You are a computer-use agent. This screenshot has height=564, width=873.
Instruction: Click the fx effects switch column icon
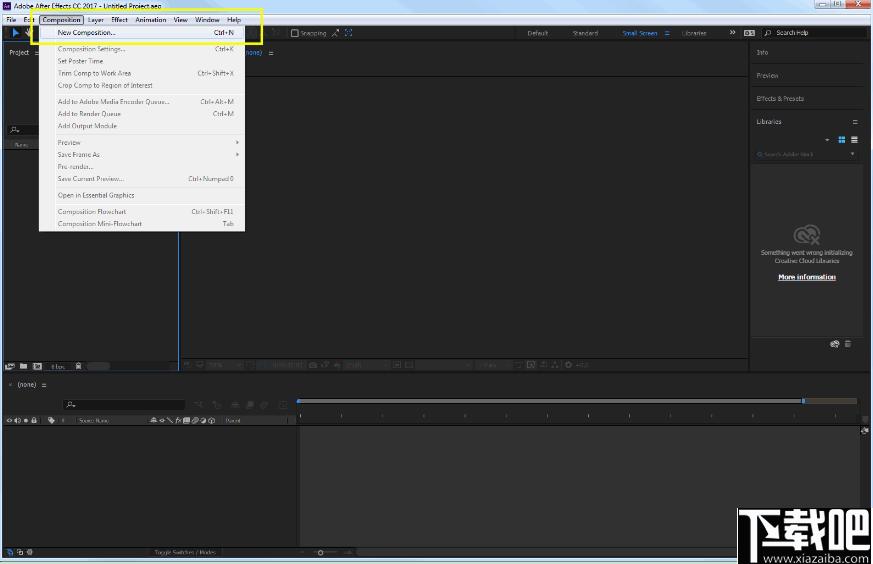coord(178,420)
